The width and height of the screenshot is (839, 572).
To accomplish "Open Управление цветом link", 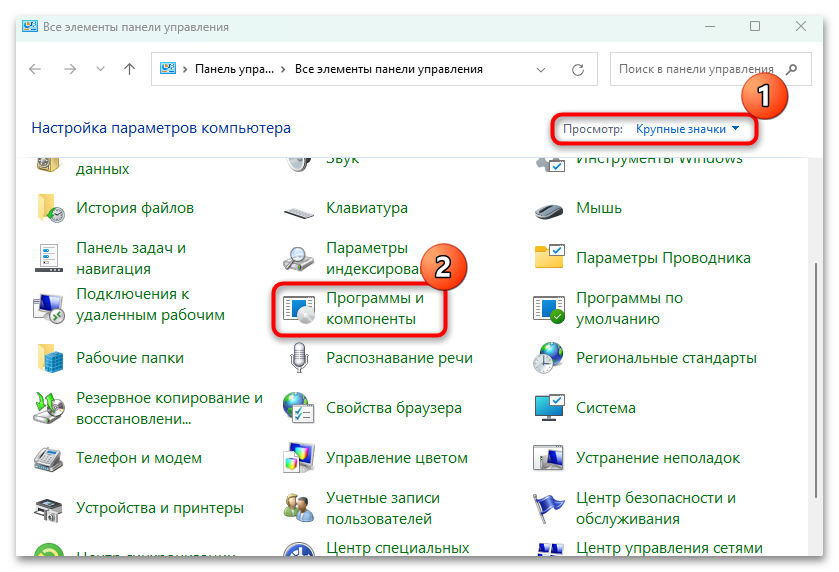I will coord(397,458).
